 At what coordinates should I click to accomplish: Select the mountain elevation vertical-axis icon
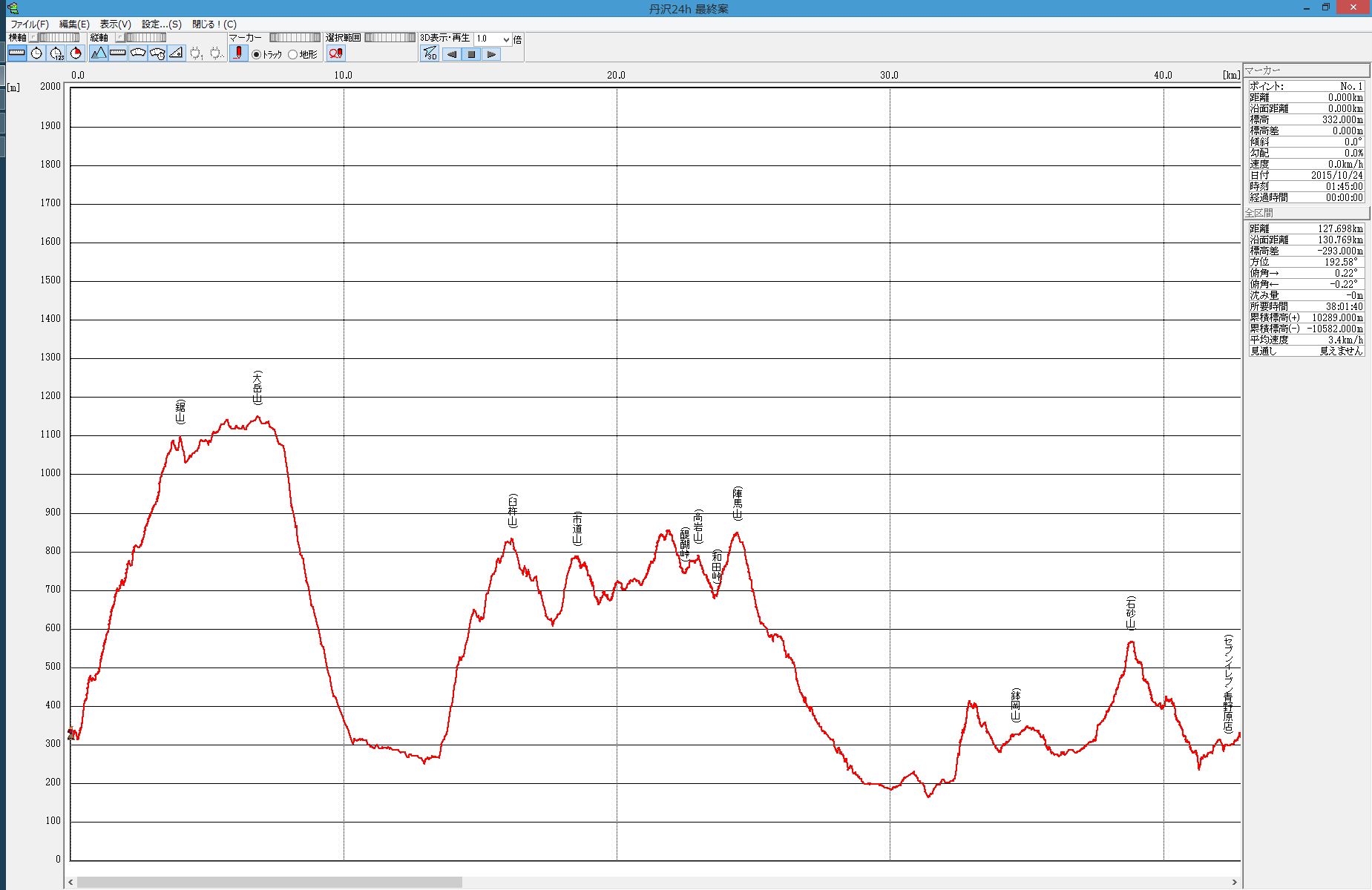[99, 53]
